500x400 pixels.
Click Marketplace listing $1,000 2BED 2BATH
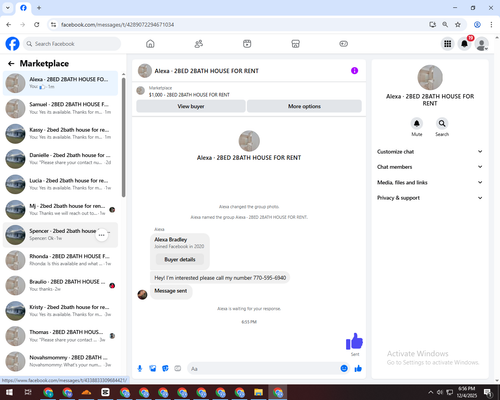coord(189,95)
